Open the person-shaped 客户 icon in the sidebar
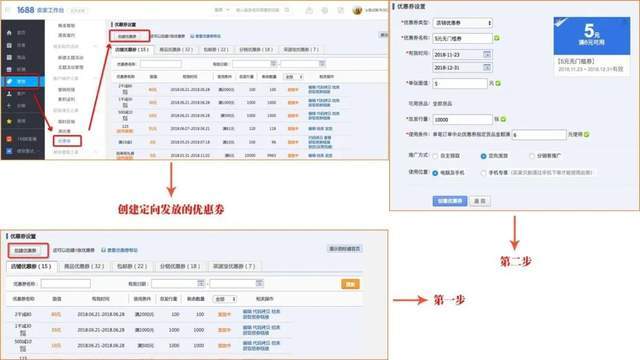 pos(9,94)
